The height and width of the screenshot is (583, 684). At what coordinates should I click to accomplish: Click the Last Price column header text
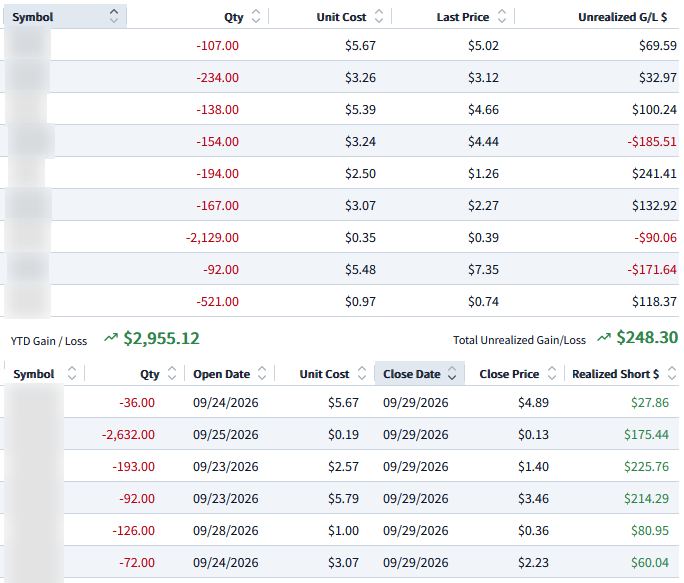[x=462, y=17]
